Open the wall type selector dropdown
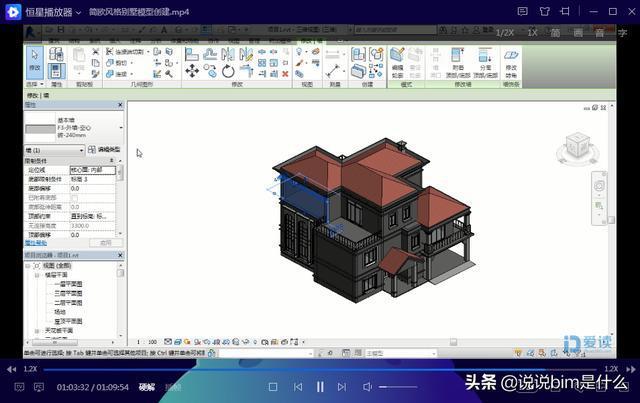Image resolution: width=640 pixels, height=403 pixels. point(120,129)
